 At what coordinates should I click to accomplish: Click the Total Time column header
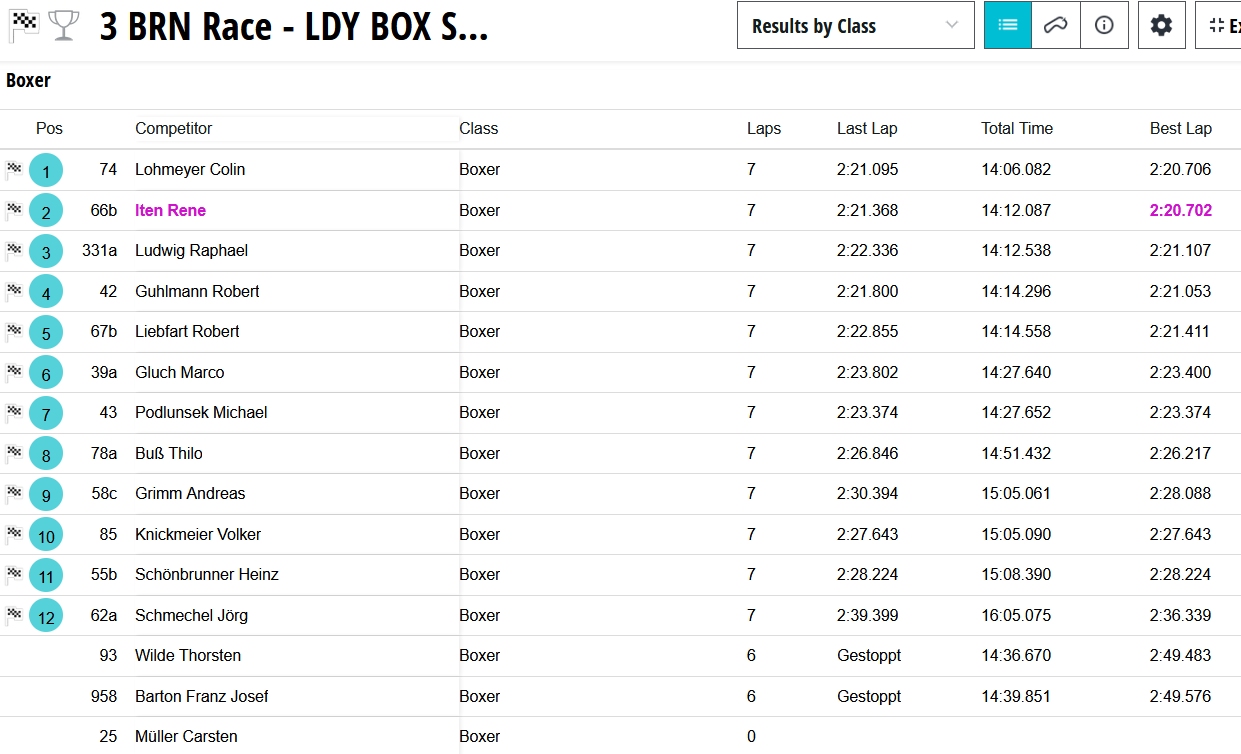coord(1016,129)
